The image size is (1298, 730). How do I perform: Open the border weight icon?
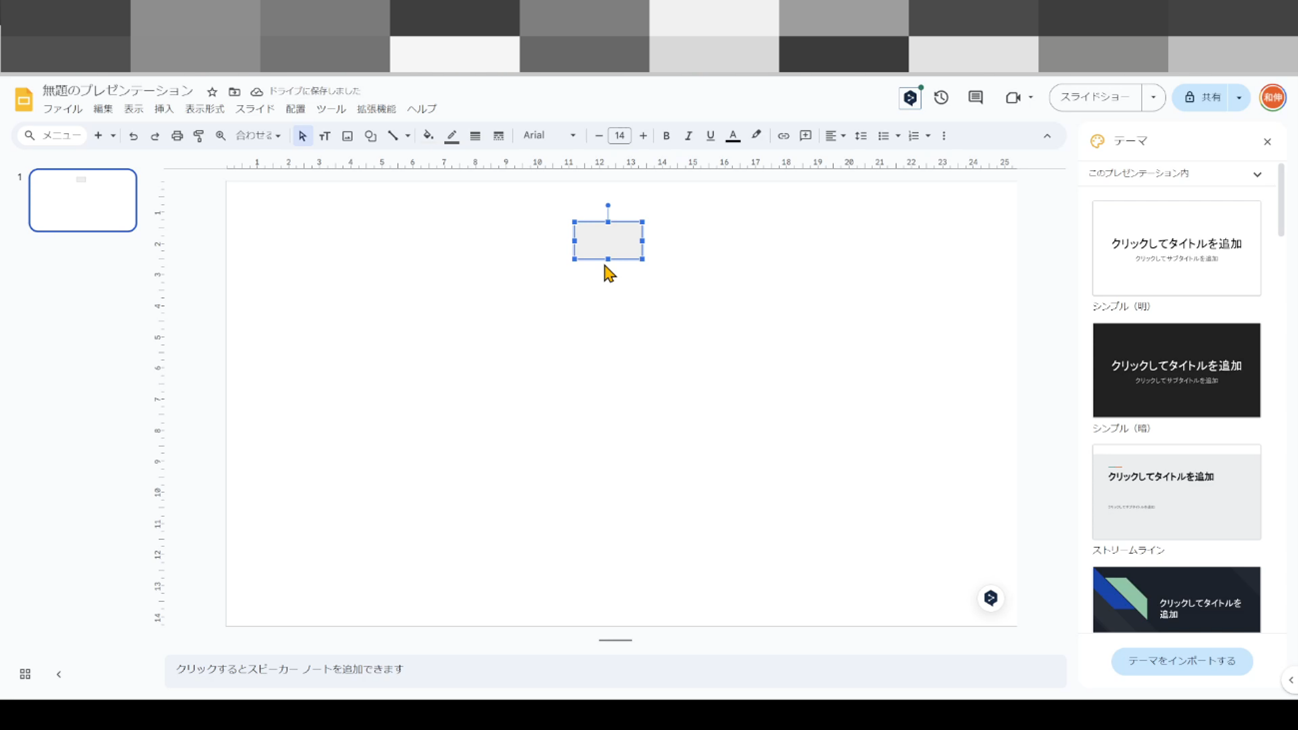475,136
